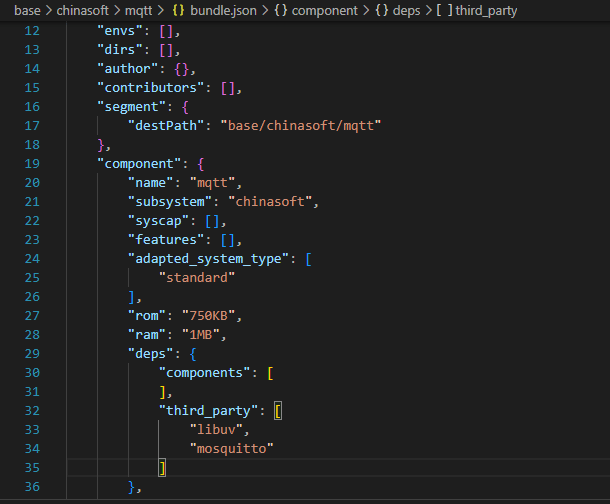Click line number 29 in the gutter
This screenshot has height=504, width=610.
pos(29,352)
